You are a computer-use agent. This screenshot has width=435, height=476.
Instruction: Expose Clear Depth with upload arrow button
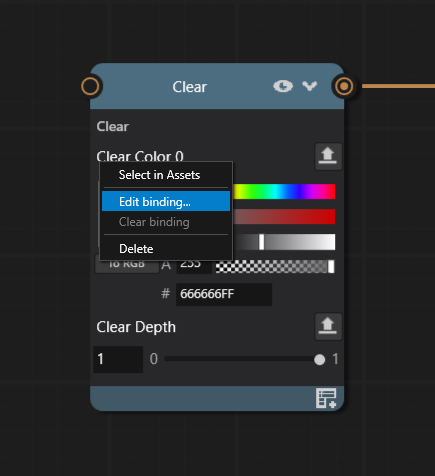pyautogui.click(x=328, y=326)
